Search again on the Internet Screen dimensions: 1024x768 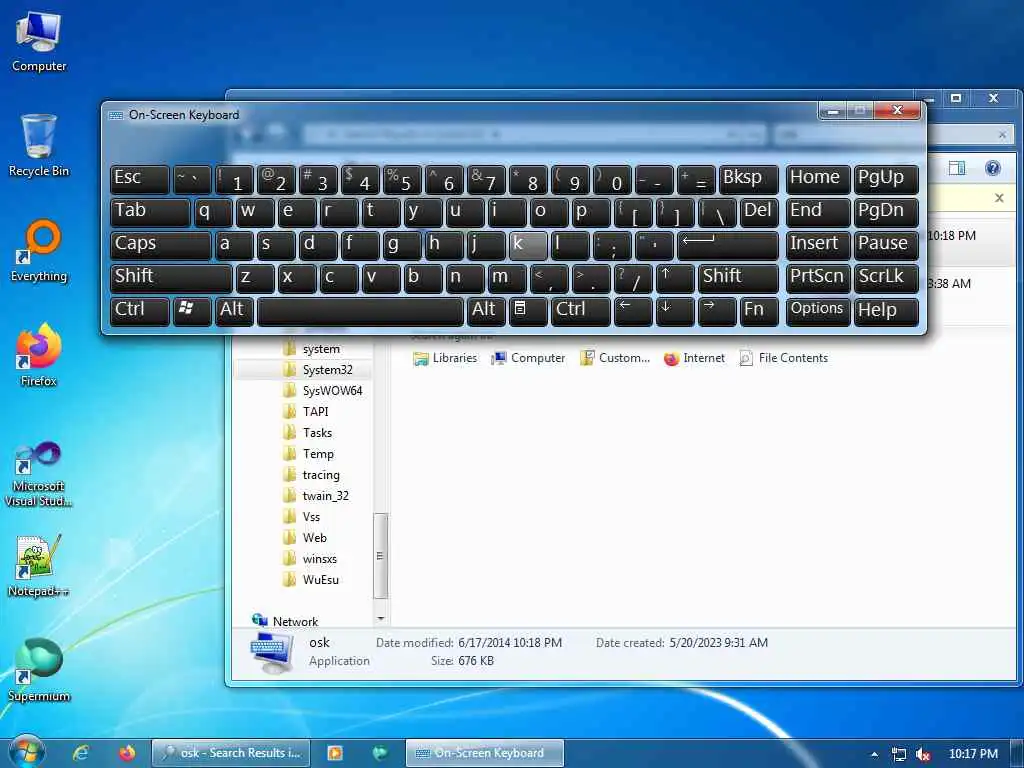click(694, 358)
